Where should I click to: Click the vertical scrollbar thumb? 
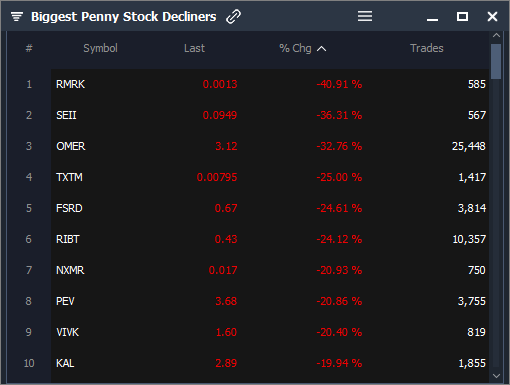coord(496,61)
